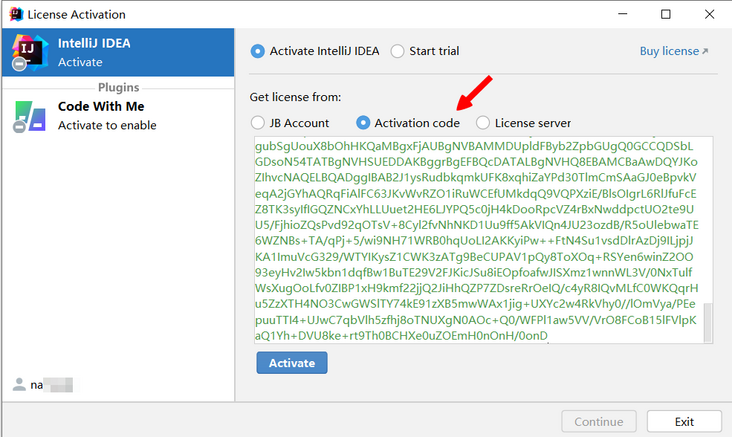732x437 pixels.
Task: Select the IntelliJ IDEA product icon
Action: 29,52
